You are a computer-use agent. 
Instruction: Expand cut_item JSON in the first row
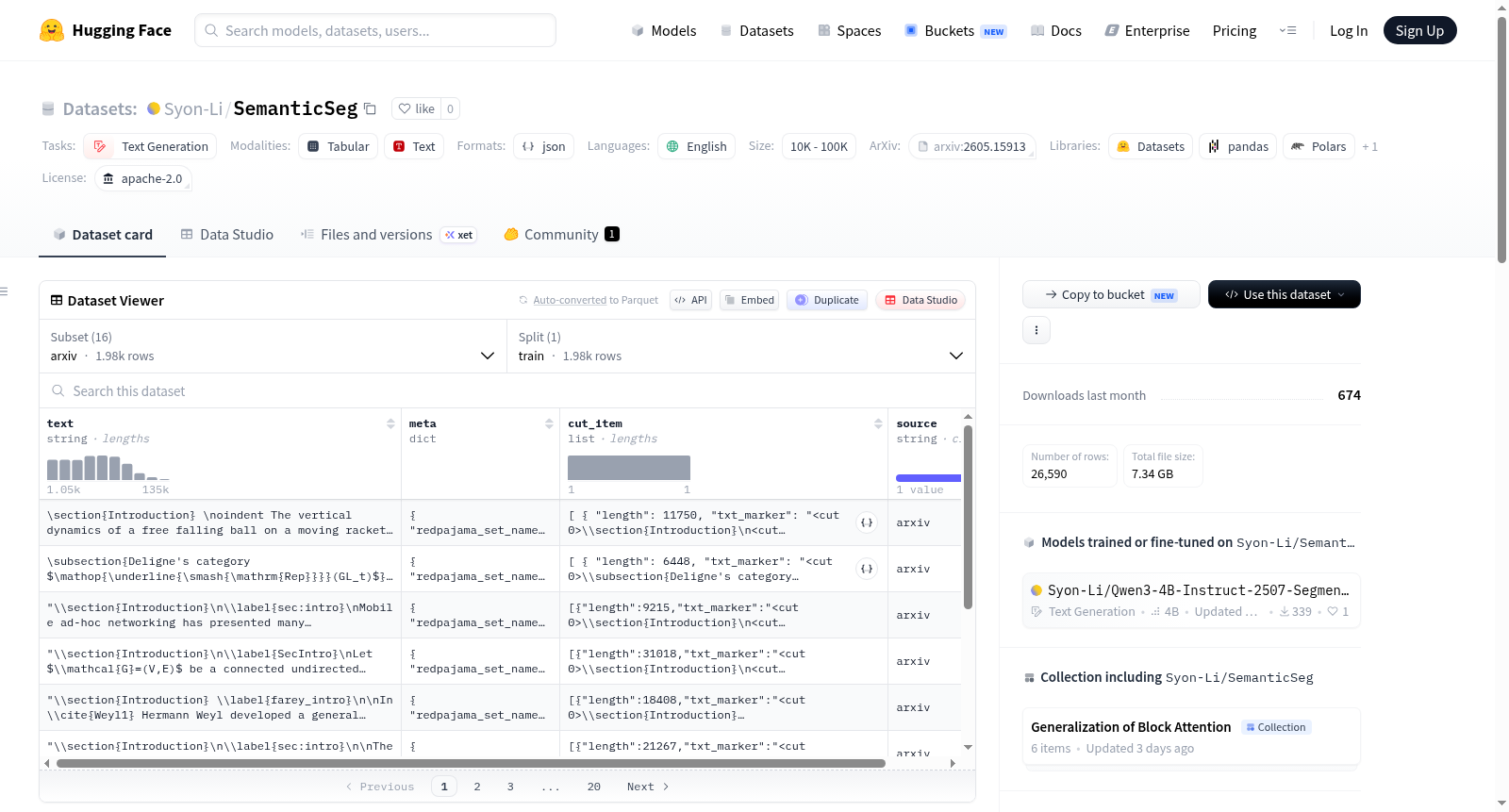point(867,522)
